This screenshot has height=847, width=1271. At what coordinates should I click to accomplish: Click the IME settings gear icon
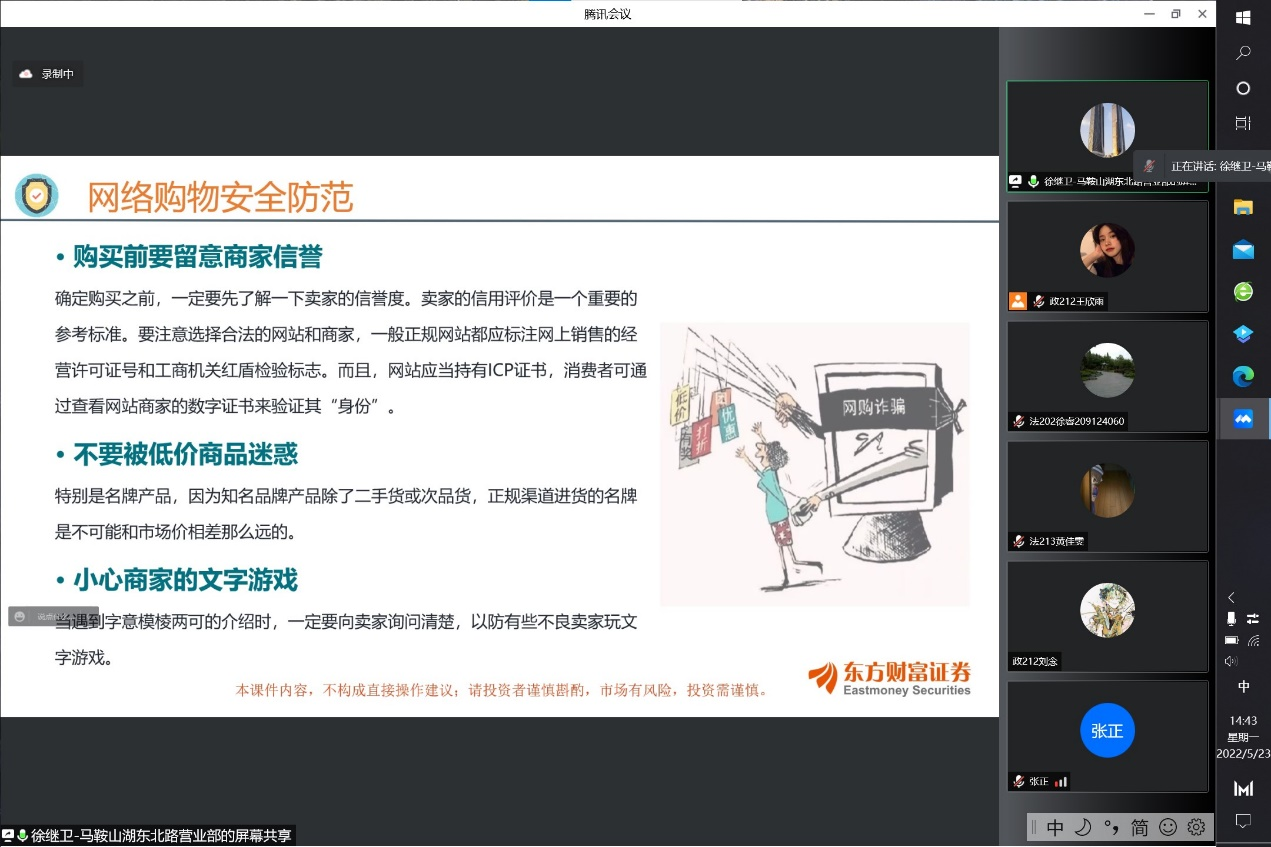click(x=1196, y=827)
